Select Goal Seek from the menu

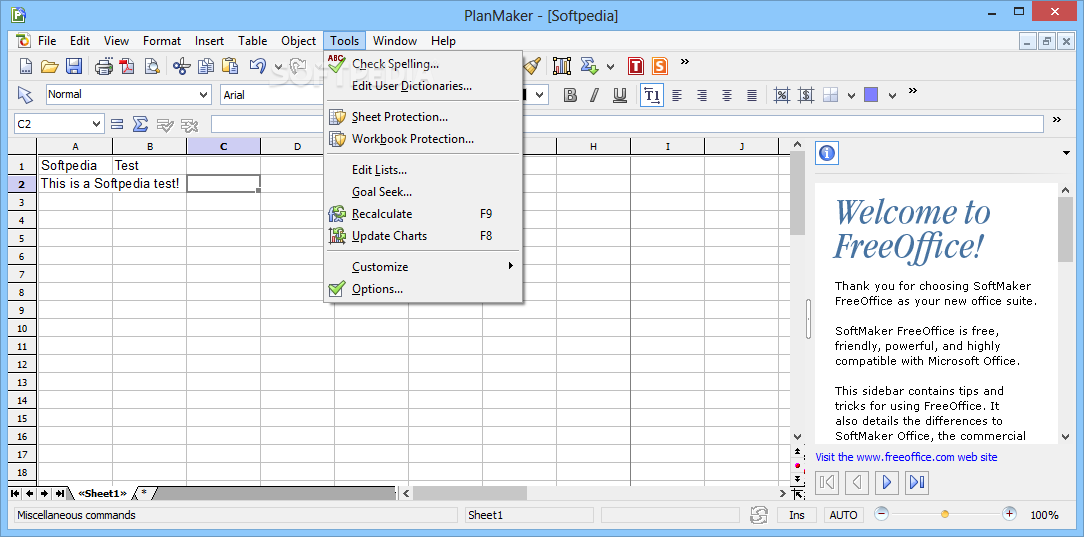[x=423, y=191]
